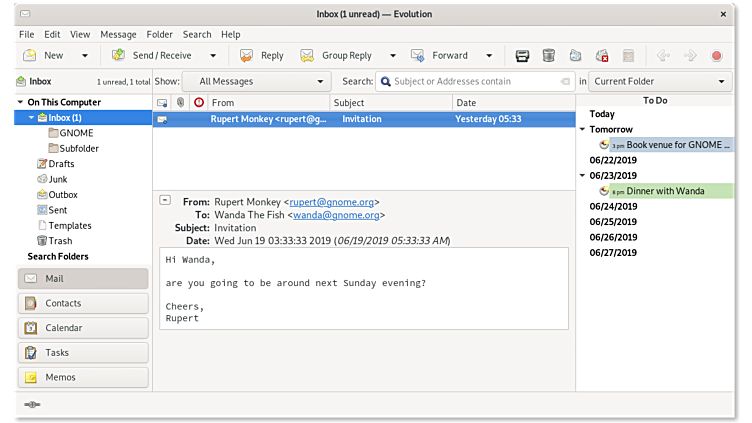Open the Folder menu
Viewport: 752px width, 423px height.
pyautogui.click(x=159, y=34)
